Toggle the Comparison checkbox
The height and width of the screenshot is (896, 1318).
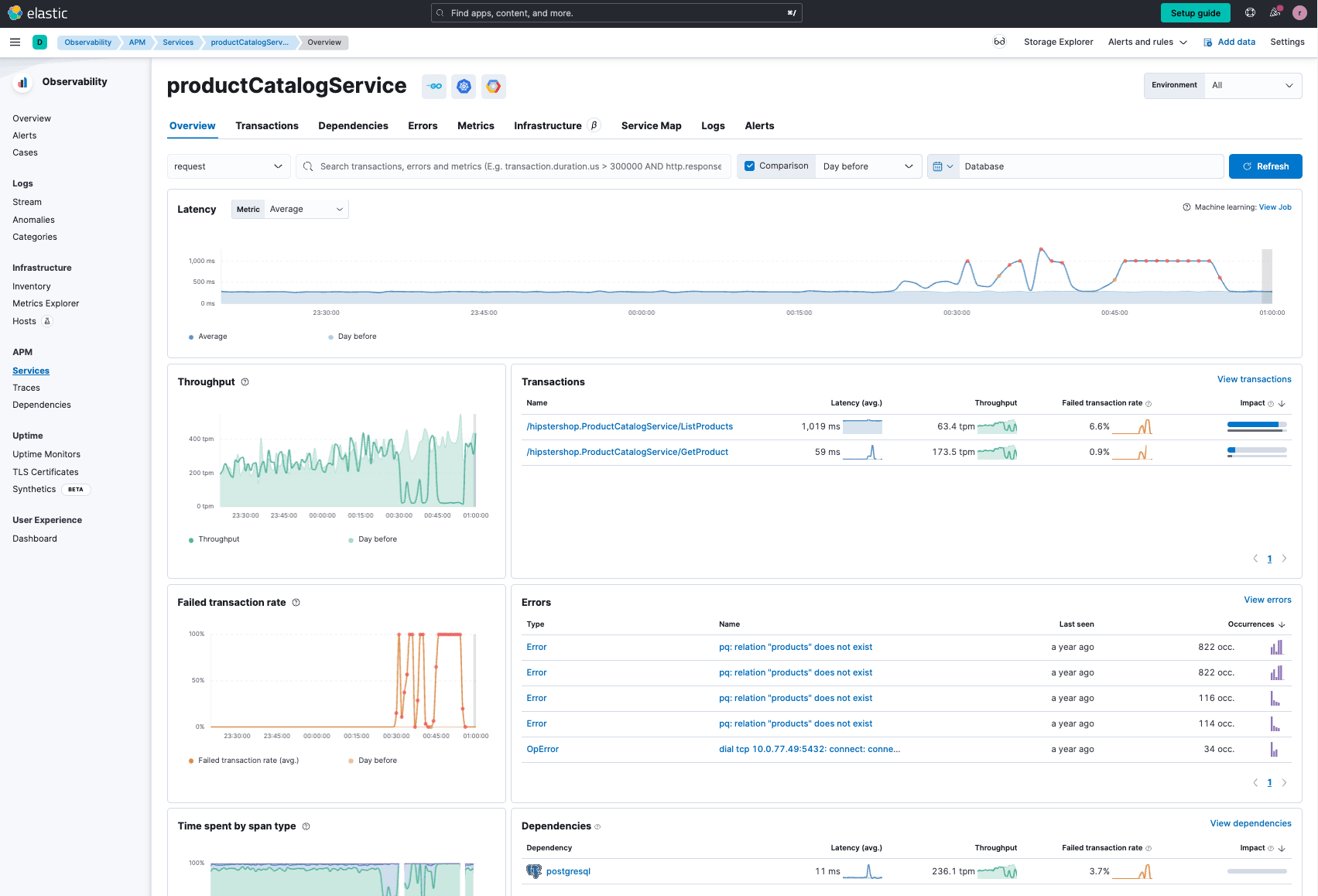[749, 166]
